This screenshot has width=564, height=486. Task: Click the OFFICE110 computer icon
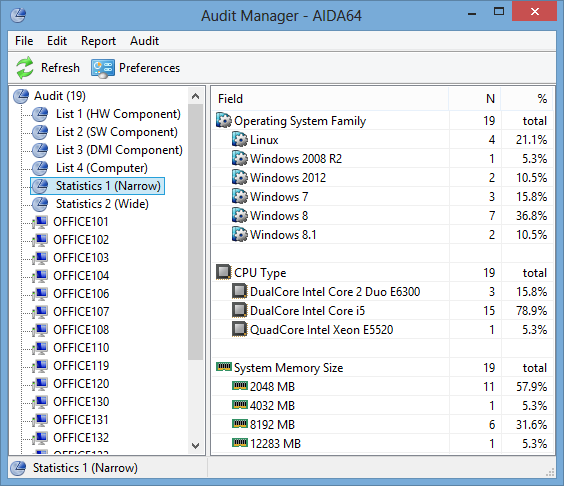[x=40, y=348]
